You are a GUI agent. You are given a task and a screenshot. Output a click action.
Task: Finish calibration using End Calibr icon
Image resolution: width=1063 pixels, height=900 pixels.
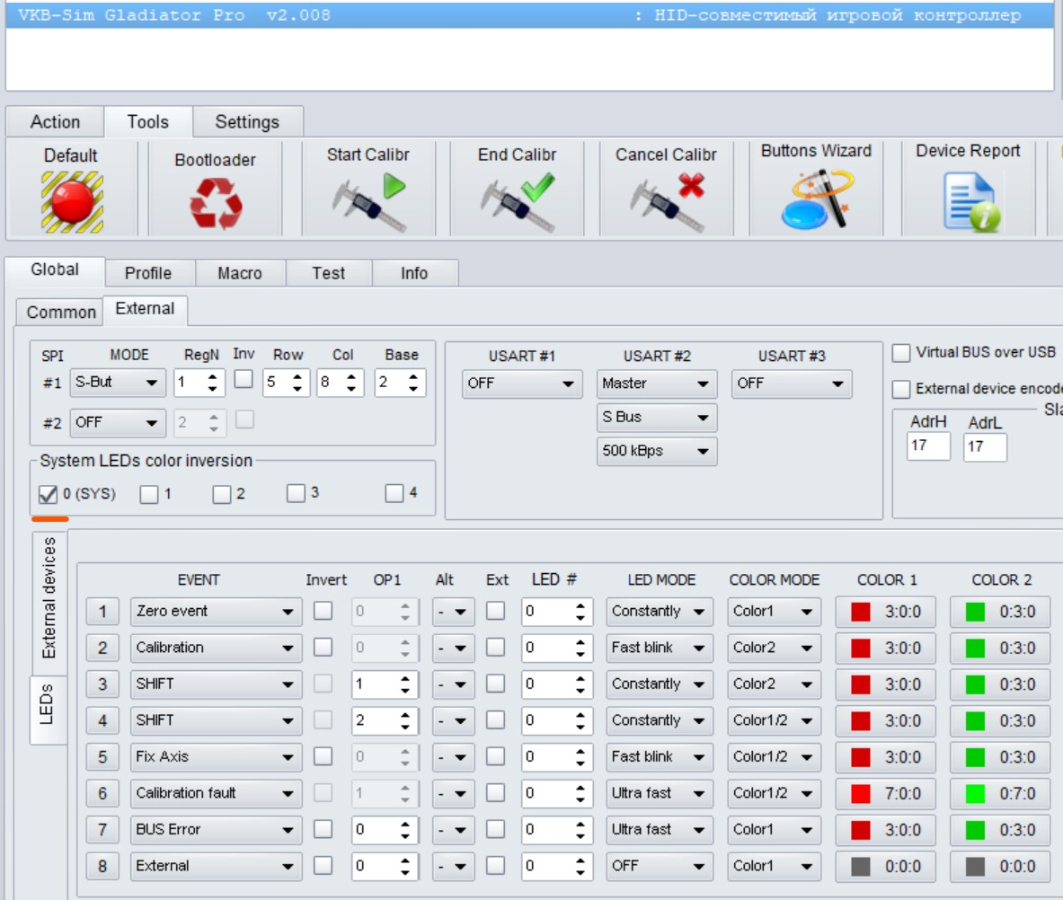pos(517,201)
